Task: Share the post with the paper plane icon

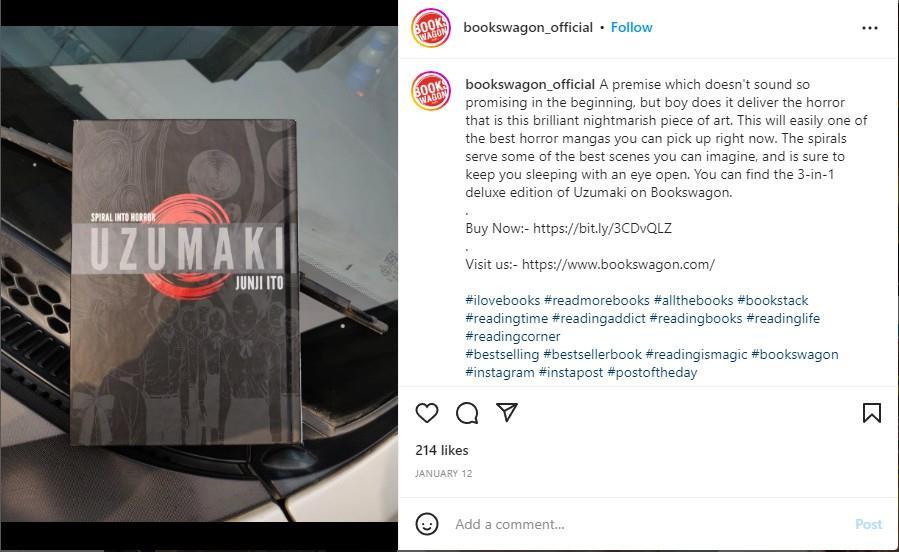Action: 507,412
